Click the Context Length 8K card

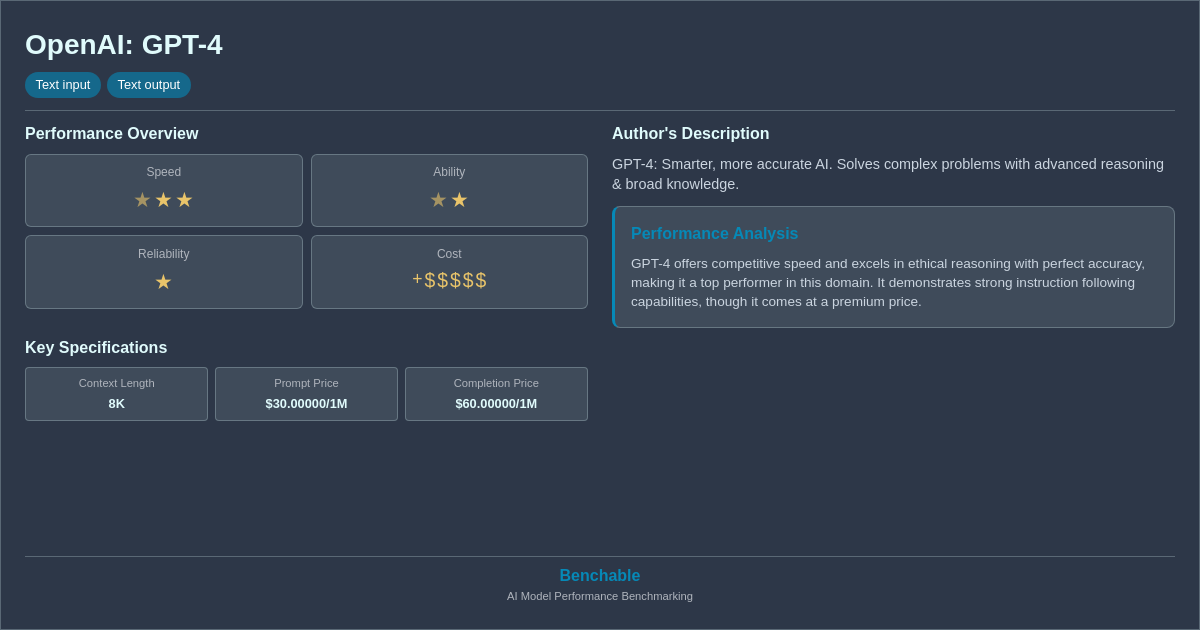116,394
